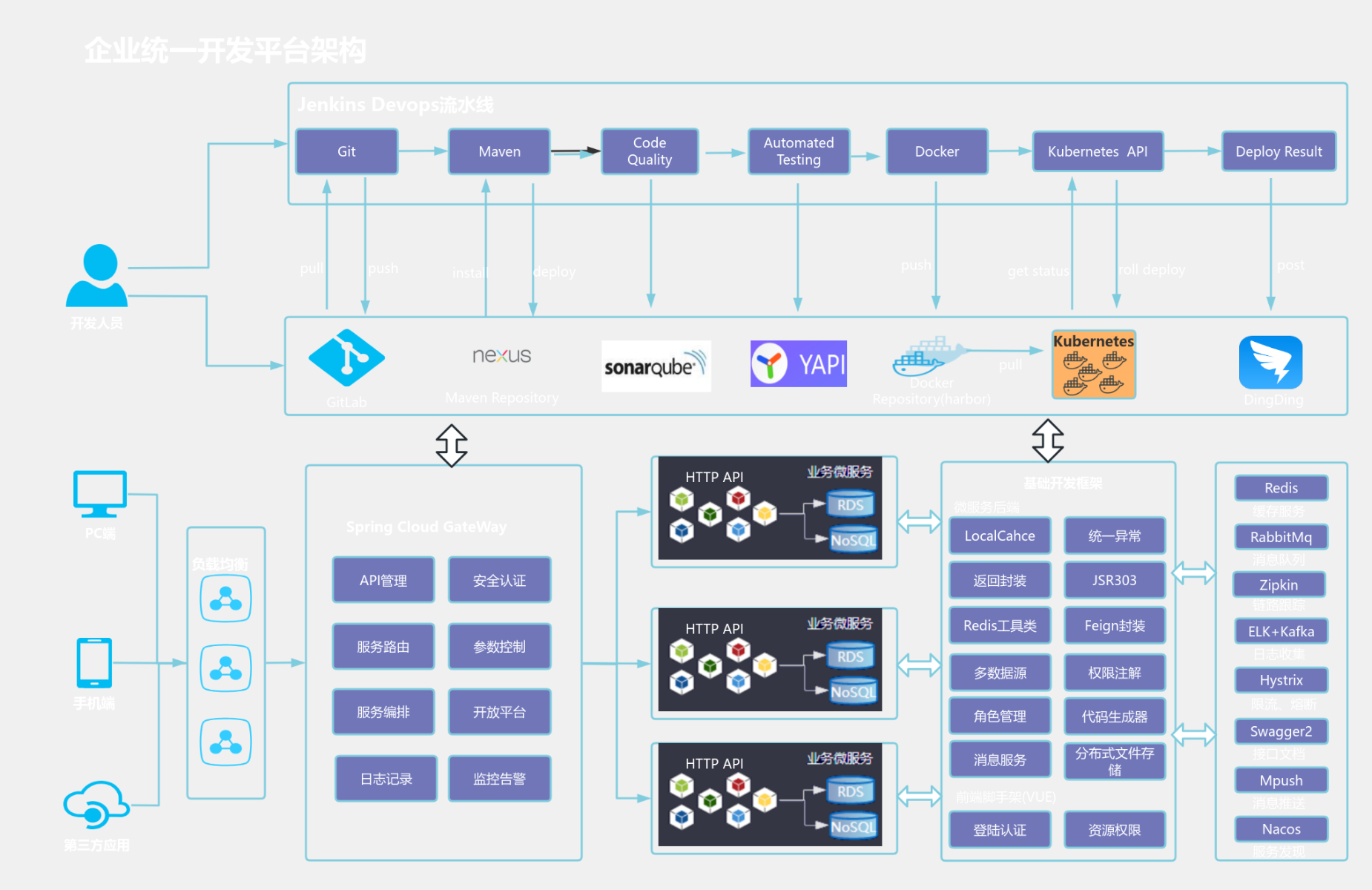
Task: Select the Automated Testing stage box
Action: point(798,151)
